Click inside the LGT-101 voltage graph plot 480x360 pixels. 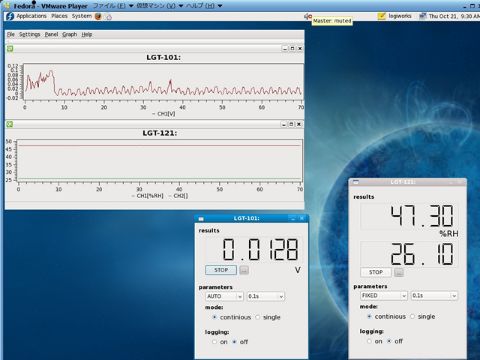pyautogui.click(x=163, y=82)
